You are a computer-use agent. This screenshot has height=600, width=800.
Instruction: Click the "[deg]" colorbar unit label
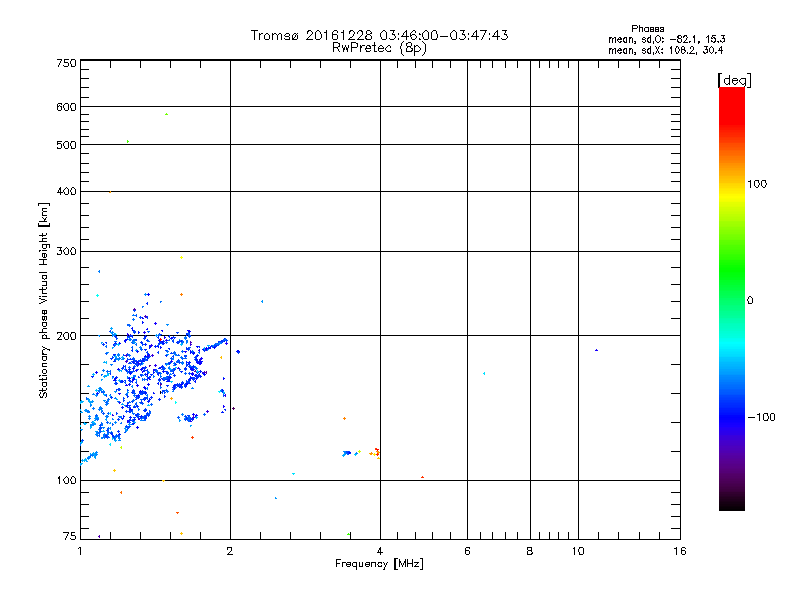coord(734,80)
